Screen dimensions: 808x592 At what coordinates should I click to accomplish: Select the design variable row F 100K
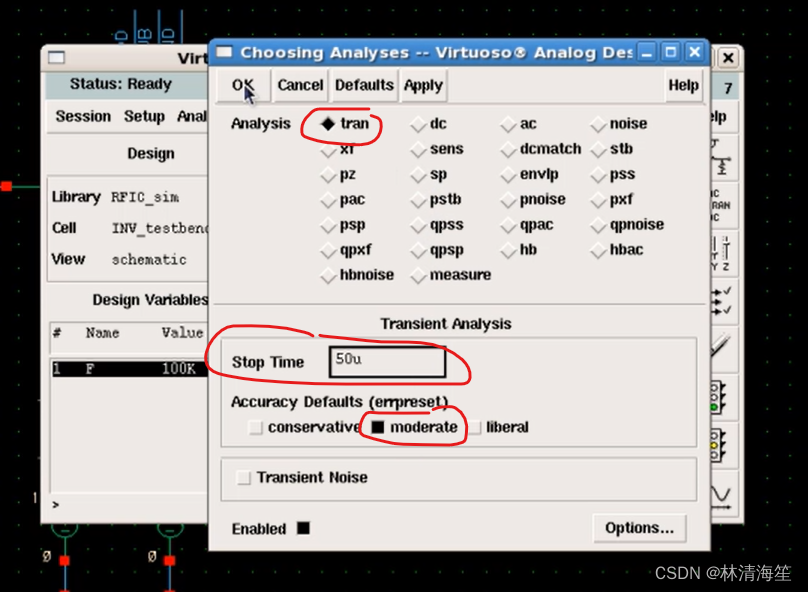129,369
